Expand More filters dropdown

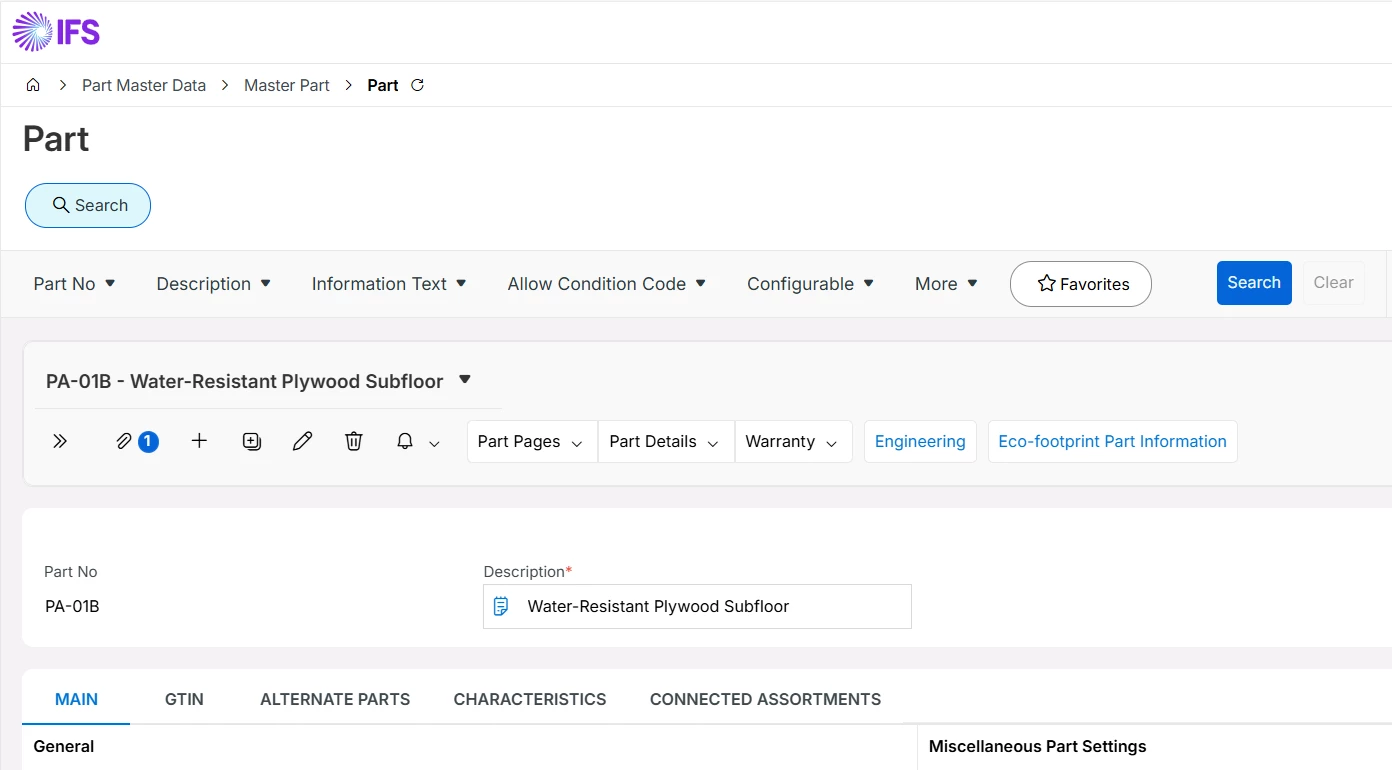946,284
